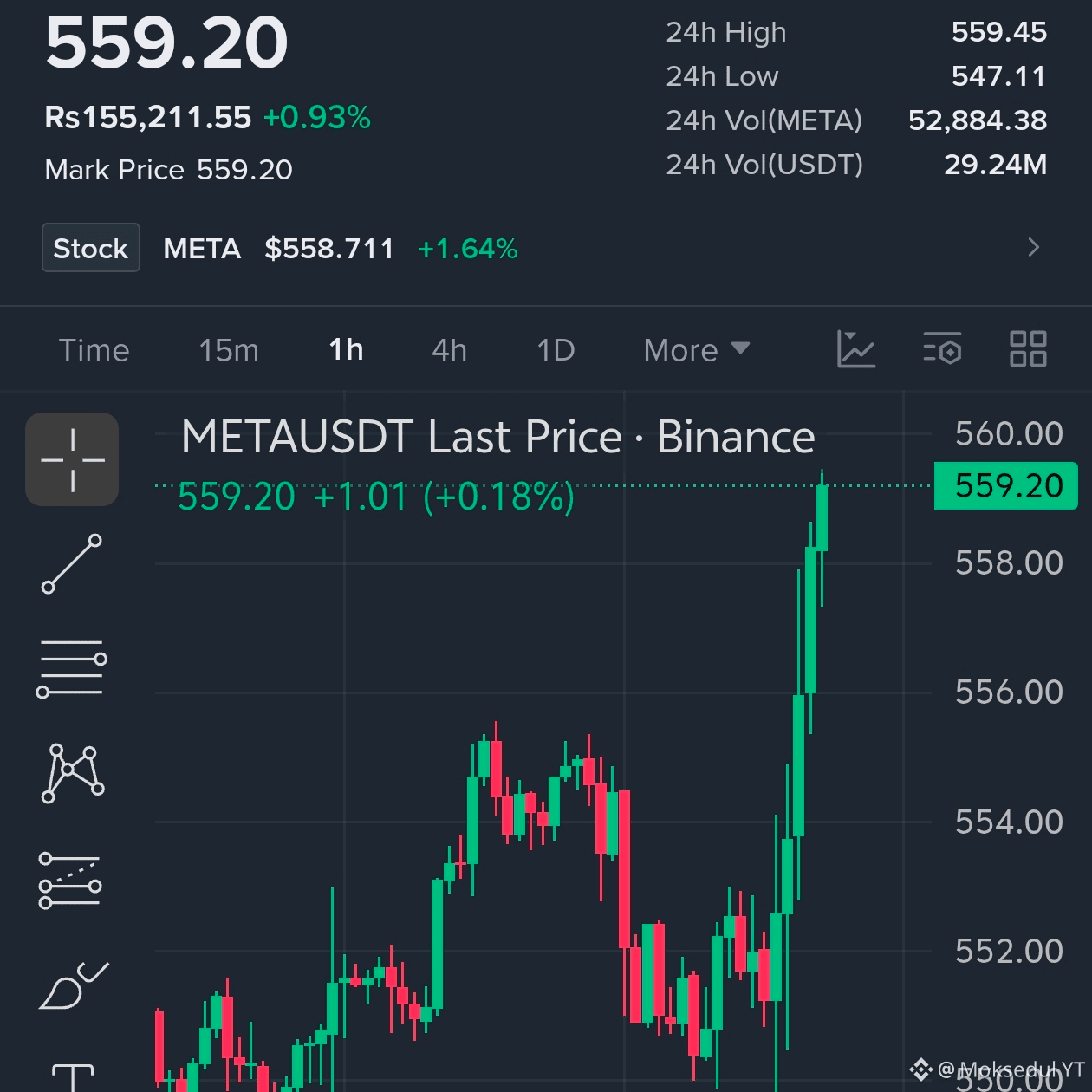Tap the METAUSDT Last Price chart title
The width and height of the screenshot is (1092, 1092).
point(498,437)
